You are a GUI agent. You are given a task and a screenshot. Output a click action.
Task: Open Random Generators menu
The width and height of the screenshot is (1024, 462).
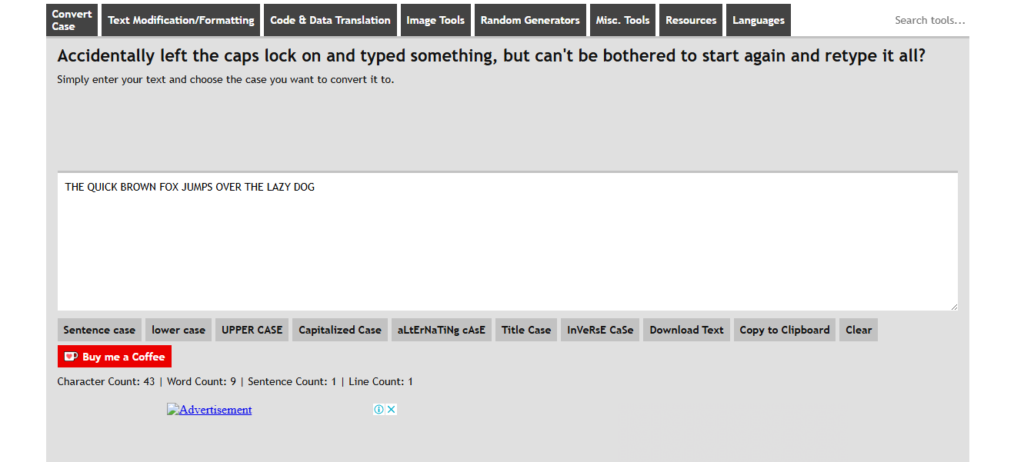[x=530, y=20]
